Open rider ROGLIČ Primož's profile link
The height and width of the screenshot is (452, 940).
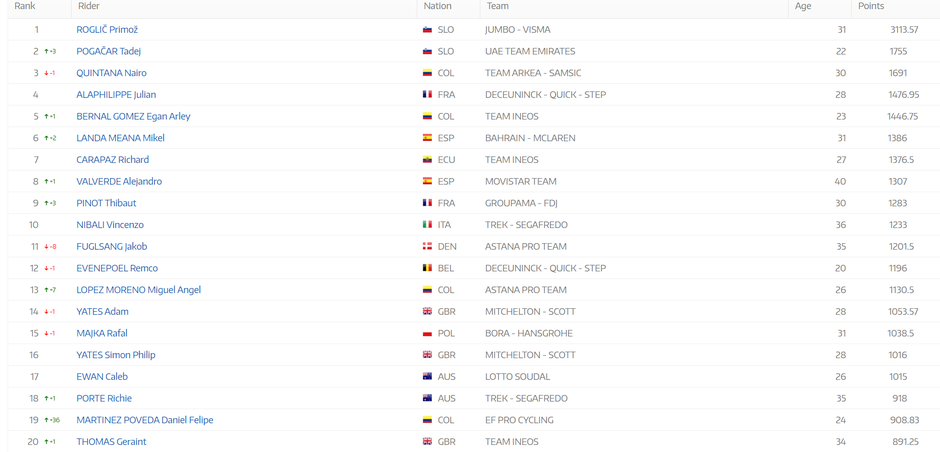[107, 30]
